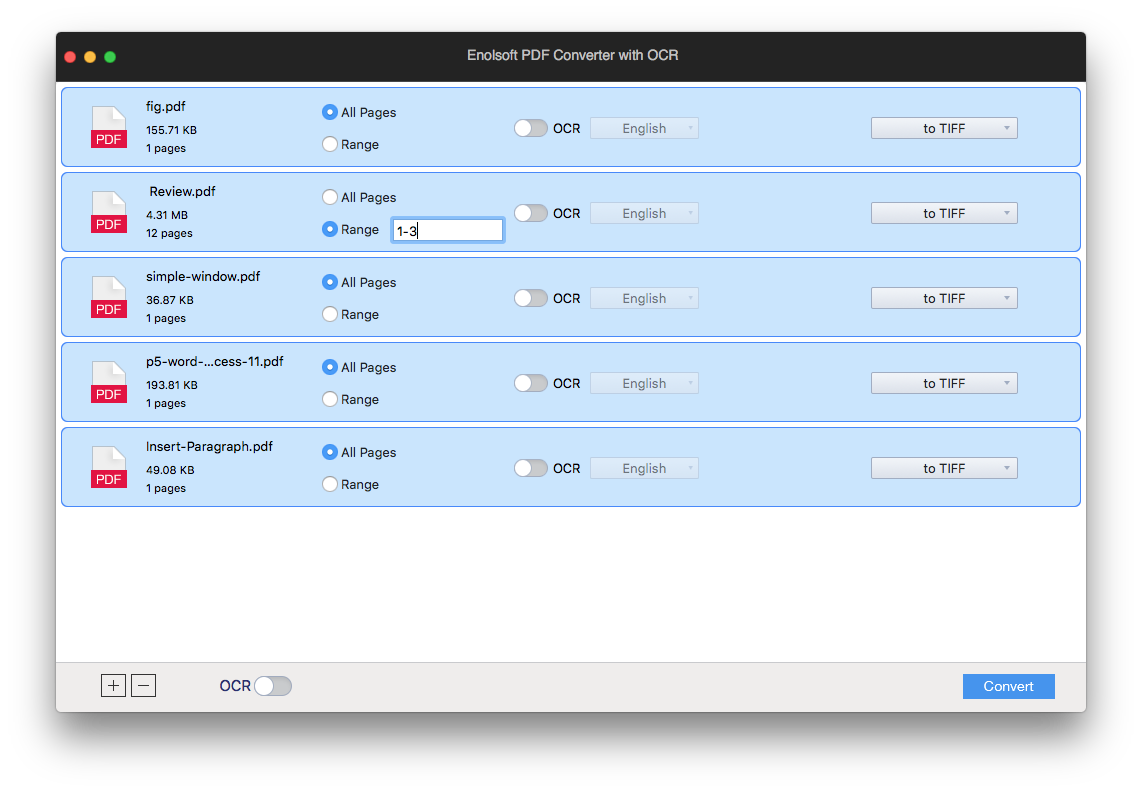Image resolution: width=1142 pixels, height=792 pixels.
Task: Open the 'to TIFF' format dropdown for fig.pdf
Action: point(944,128)
